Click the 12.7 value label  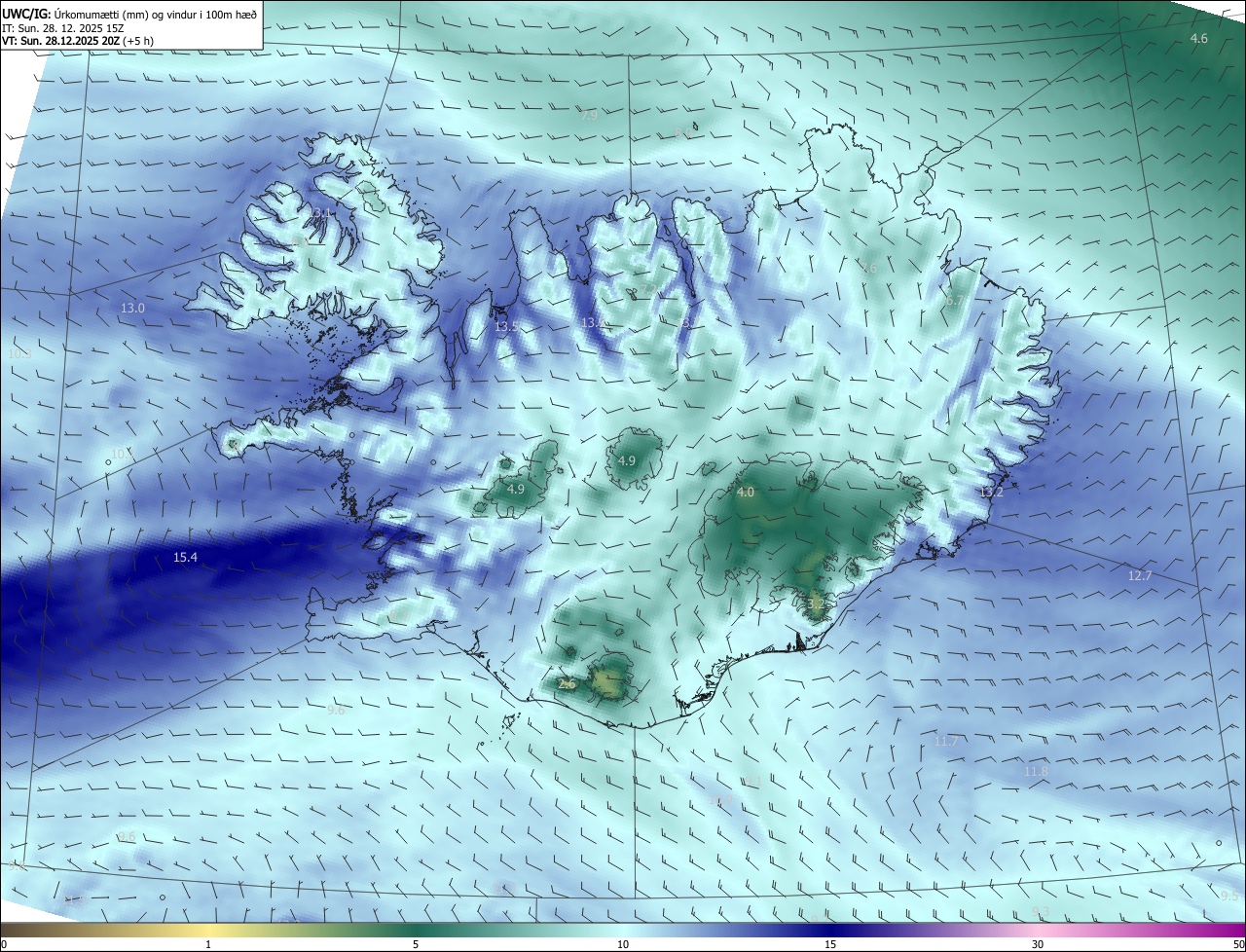[1140, 576]
